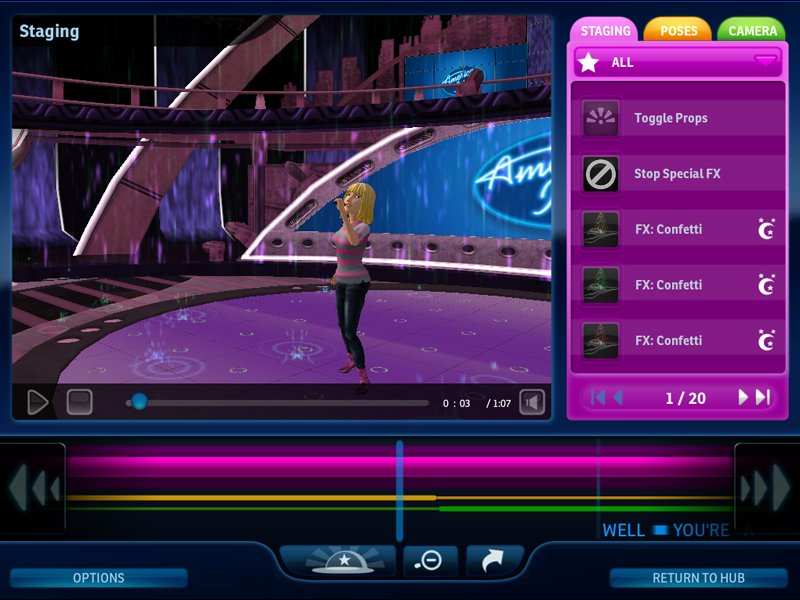Screen dimensions: 800x600
Task: Click the 1 / 20 page indicator
Action: pos(685,398)
